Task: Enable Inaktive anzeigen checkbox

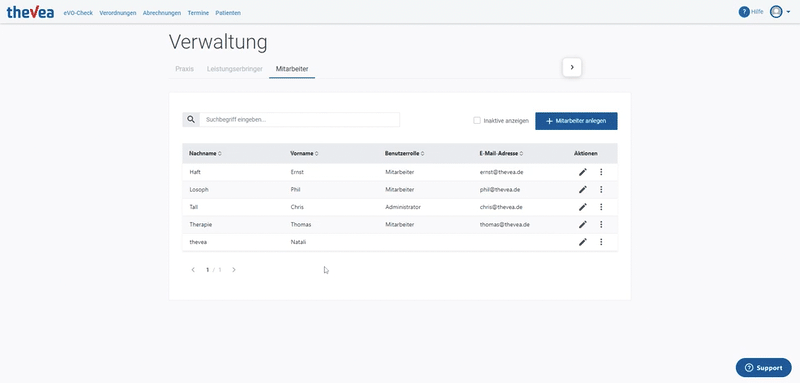Action: pyautogui.click(x=477, y=121)
